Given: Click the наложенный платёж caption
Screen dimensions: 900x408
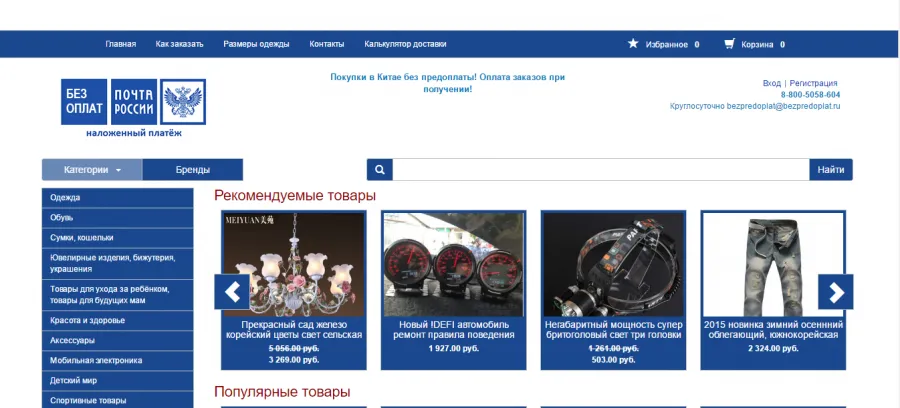Looking at the screenshot, I should [x=134, y=134].
